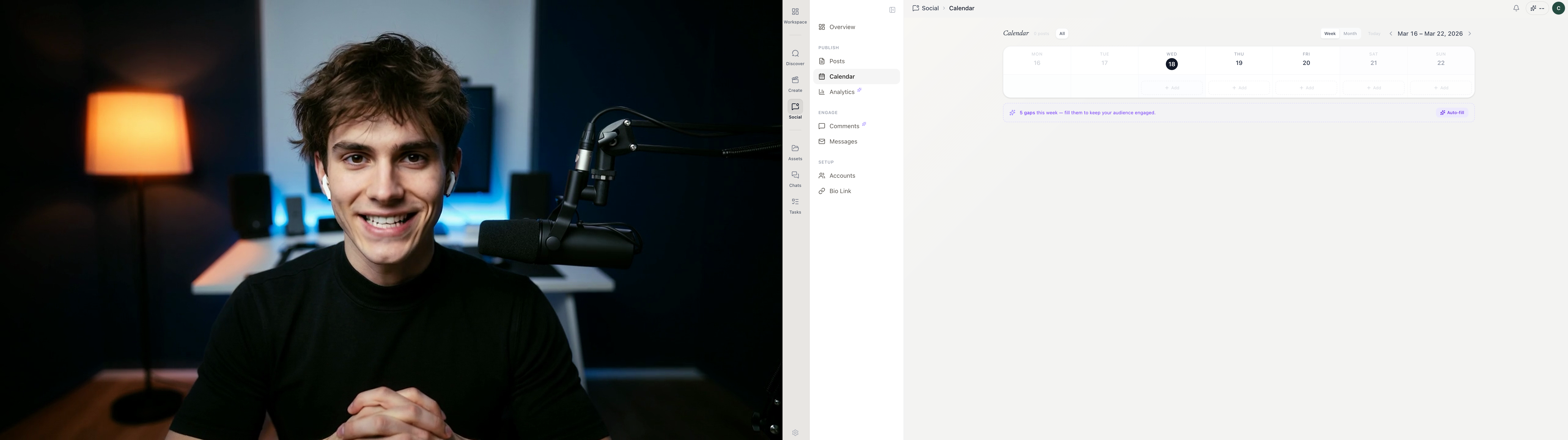
Task: Add a post on Friday 20
Action: coord(1306,88)
